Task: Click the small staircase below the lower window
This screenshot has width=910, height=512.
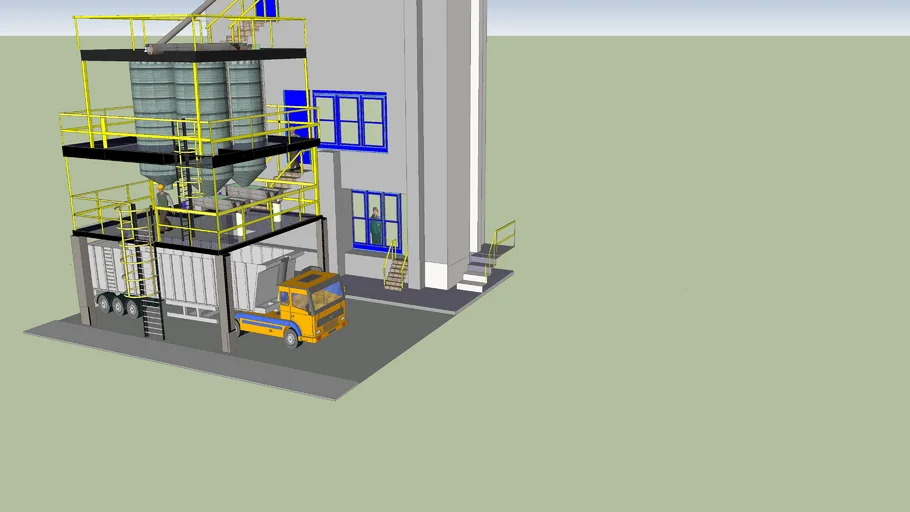Action: pos(396,272)
